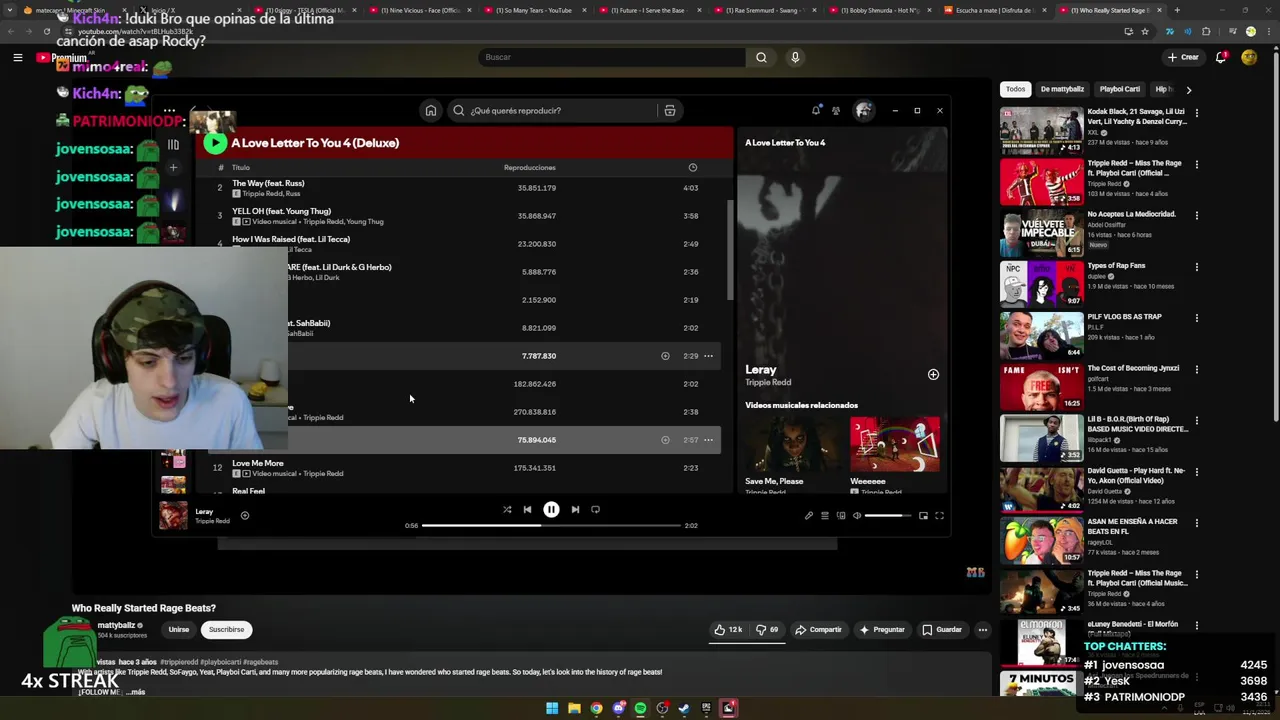
Task: Open the Spotify miniplayer
Action: tap(923, 516)
